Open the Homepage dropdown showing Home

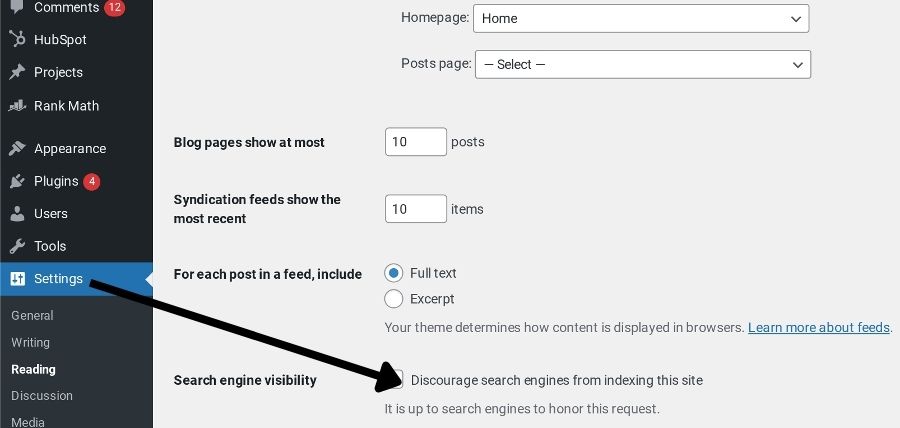click(641, 18)
